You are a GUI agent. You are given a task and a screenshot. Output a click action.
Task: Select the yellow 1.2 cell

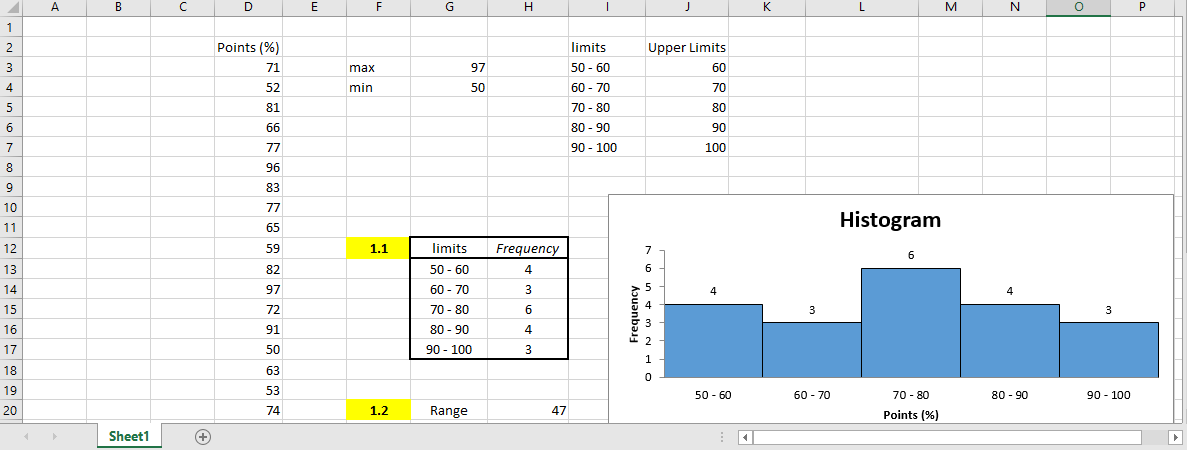pyautogui.click(x=378, y=410)
